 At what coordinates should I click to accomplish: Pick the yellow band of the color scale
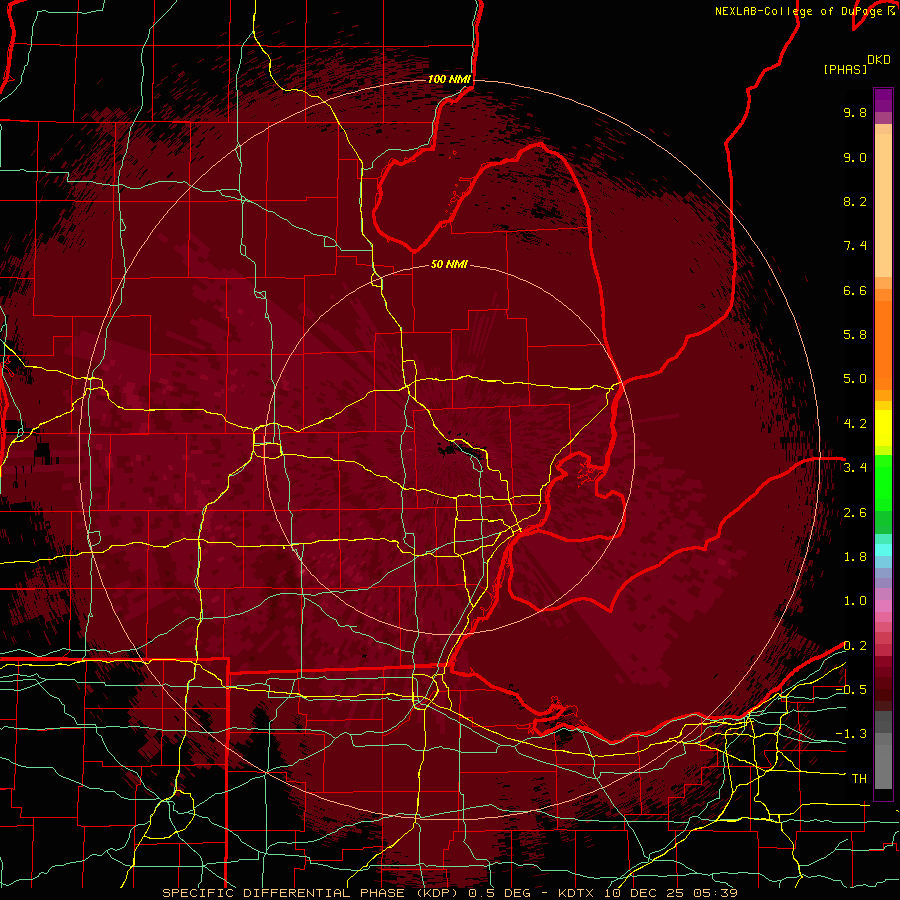click(x=883, y=428)
